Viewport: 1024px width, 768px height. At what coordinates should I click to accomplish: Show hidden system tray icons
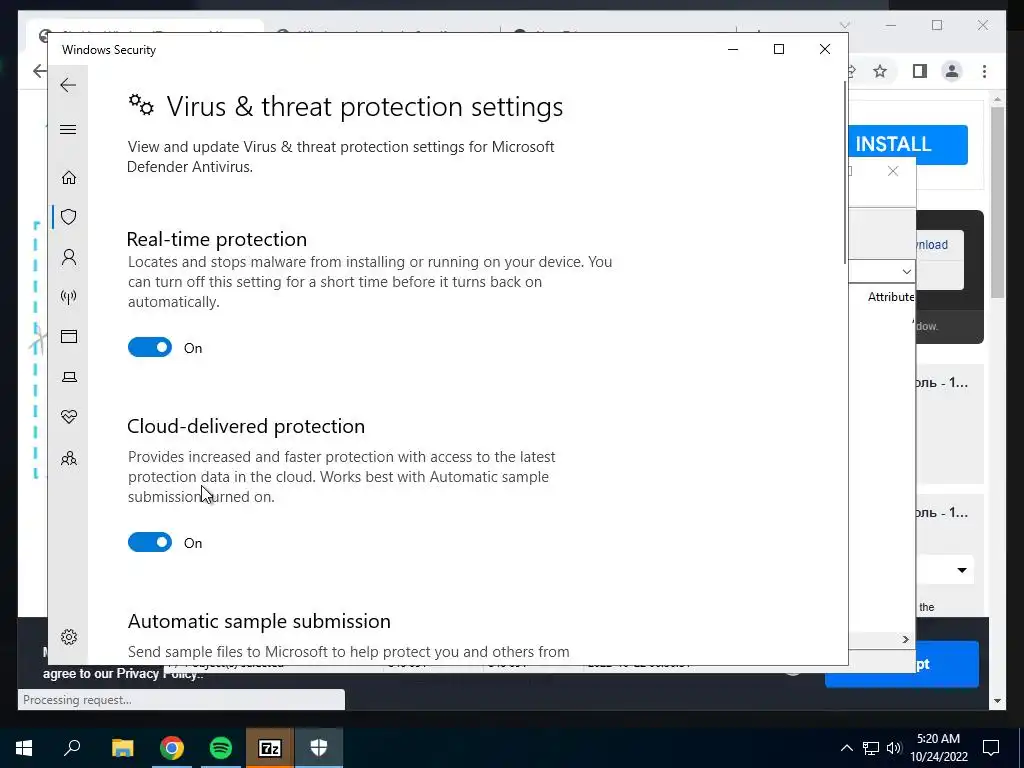point(846,748)
